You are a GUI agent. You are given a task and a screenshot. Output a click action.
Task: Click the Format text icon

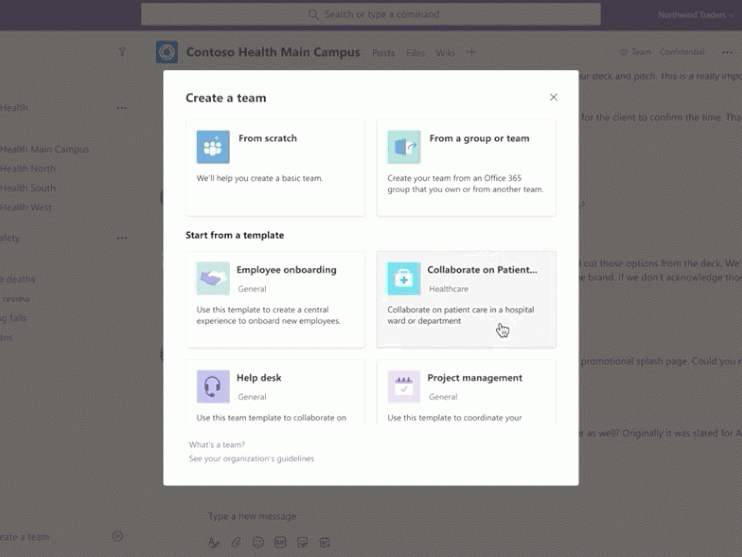coord(213,542)
